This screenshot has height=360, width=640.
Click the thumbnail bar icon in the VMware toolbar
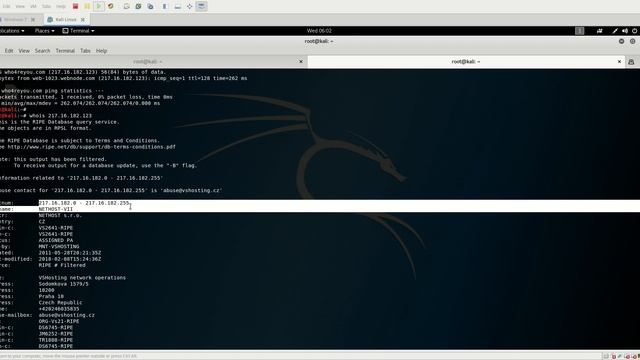pos(177,6)
